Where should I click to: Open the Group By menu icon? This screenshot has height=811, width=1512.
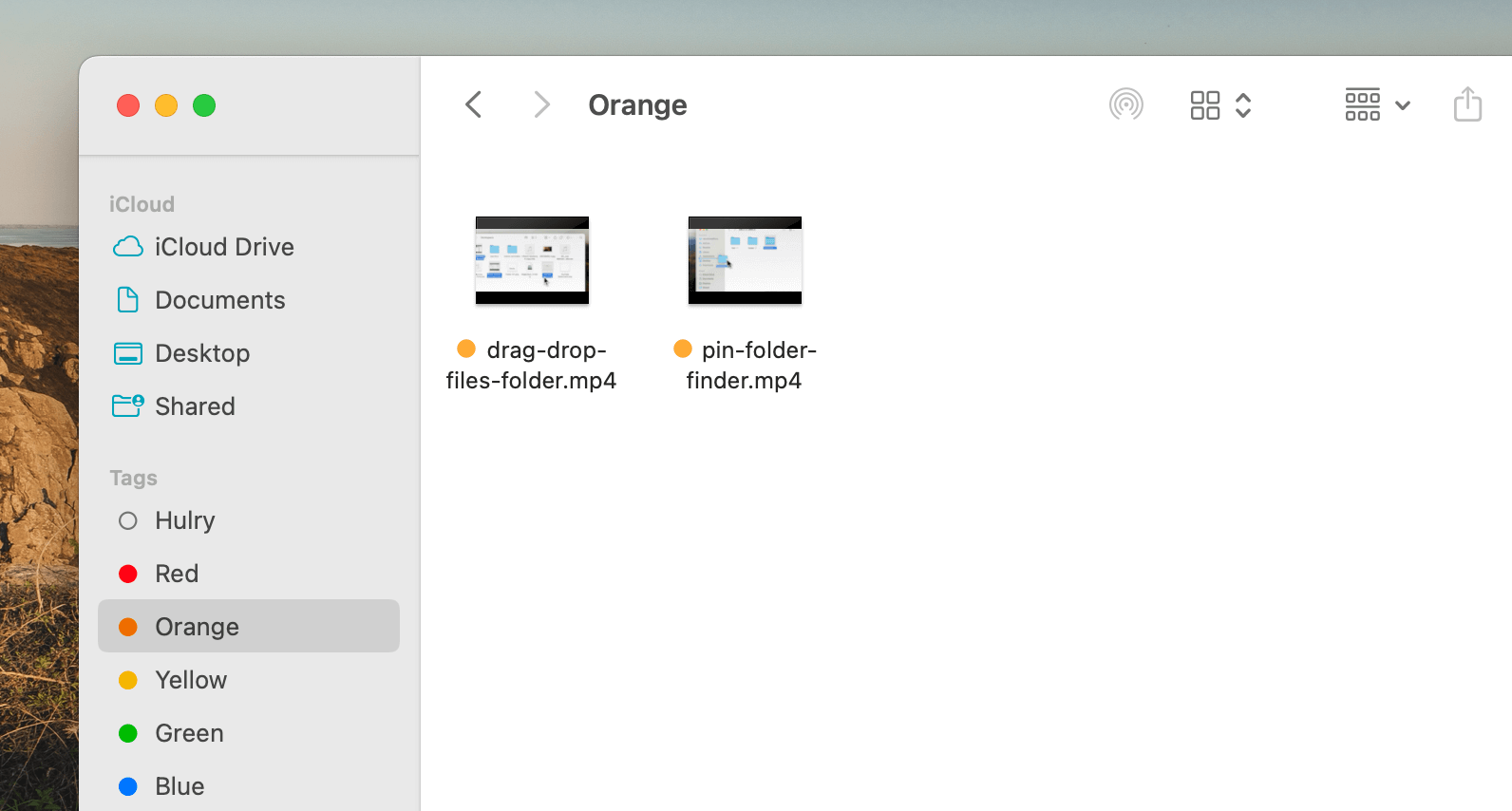1363,104
